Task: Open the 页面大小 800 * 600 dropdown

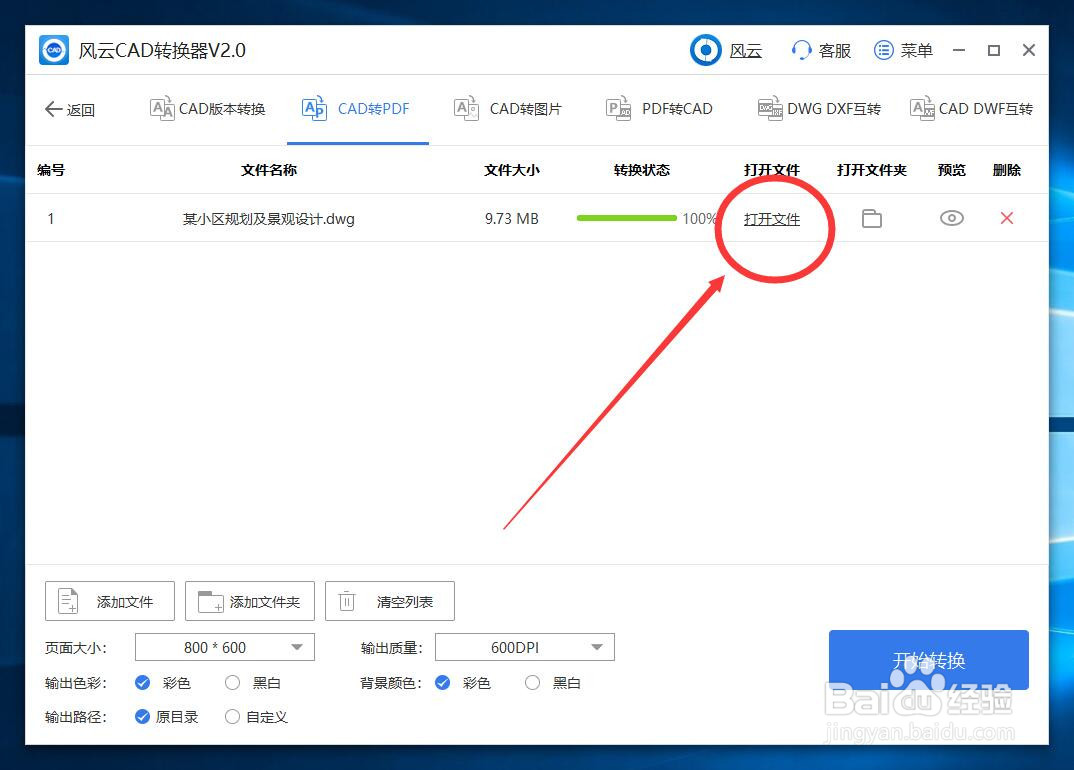Action: pos(225,647)
